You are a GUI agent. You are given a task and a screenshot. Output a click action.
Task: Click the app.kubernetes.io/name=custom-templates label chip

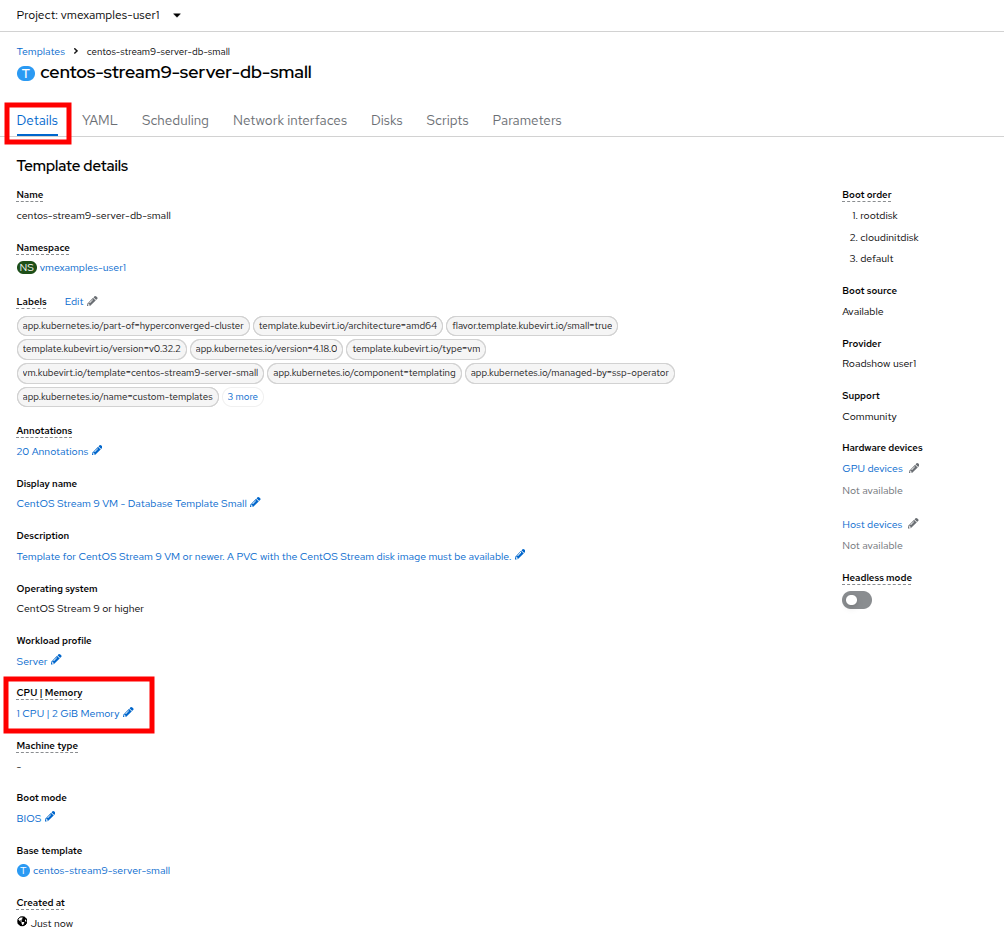click(118, 397)
